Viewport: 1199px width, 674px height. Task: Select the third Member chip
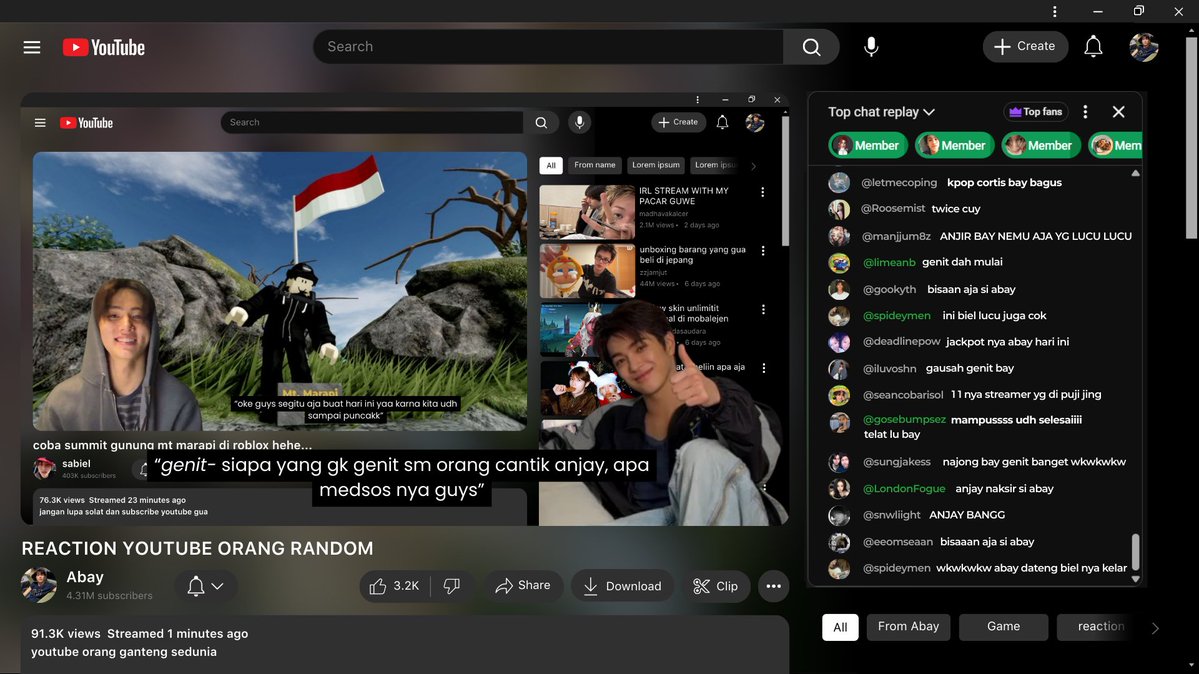pos(1041,145)
